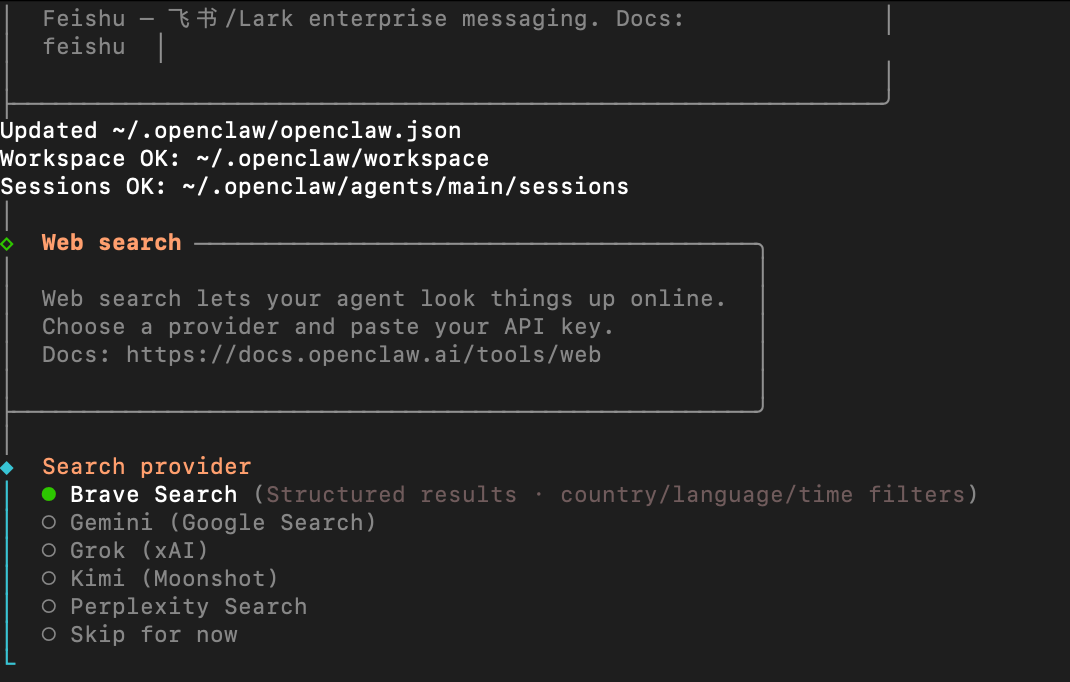Click 'Web search lets your agent look things up' text

[x=384, y=298]
